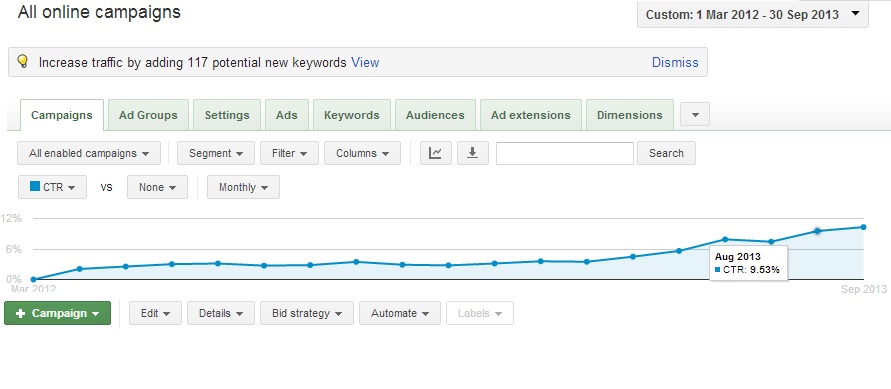Expand the All enabled campaigns filter
Viewport: 891px width, 389px height.
pyautogui.click(x=89, y=153)
